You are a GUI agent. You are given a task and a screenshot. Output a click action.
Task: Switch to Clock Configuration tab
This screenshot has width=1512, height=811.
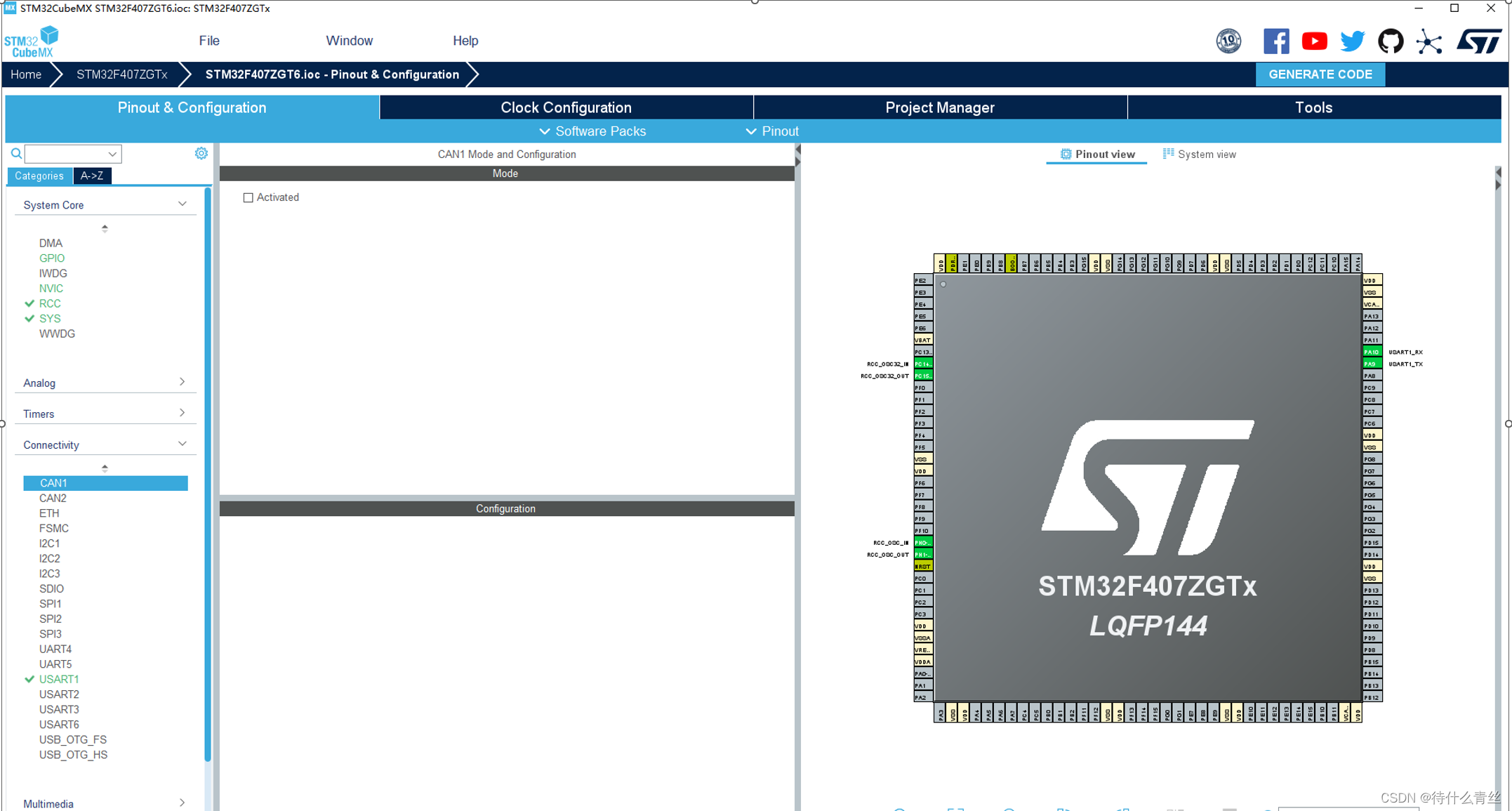[x=566, y=107]
